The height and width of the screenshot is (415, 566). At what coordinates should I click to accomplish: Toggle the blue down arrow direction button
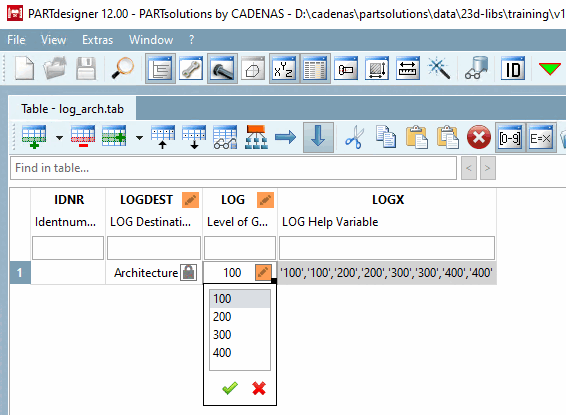pos(318,137)
